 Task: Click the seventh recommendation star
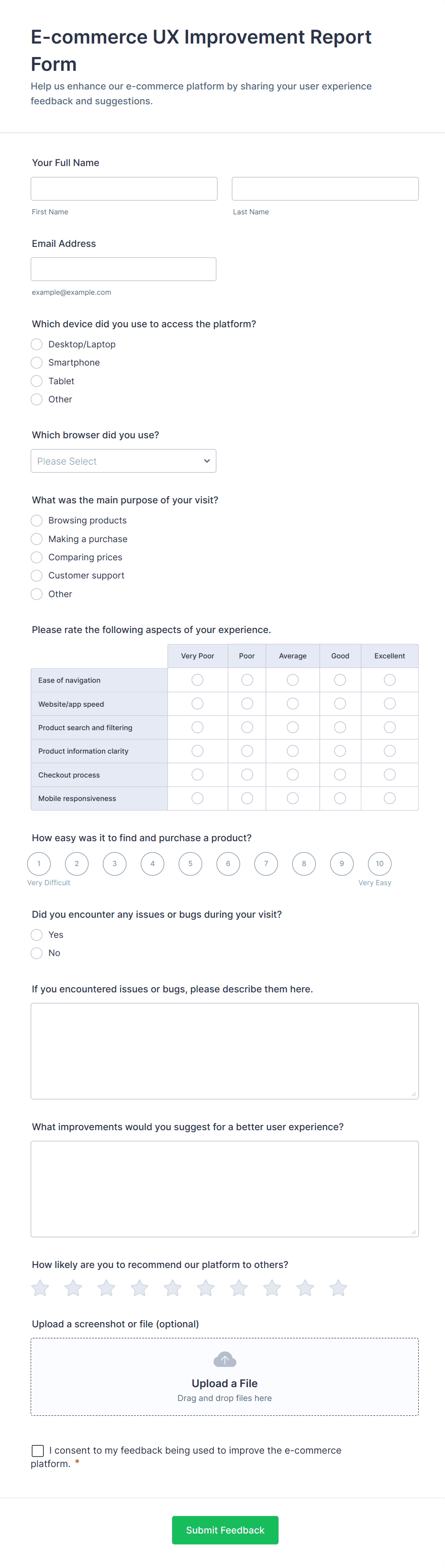click(x=239, y=1288)
